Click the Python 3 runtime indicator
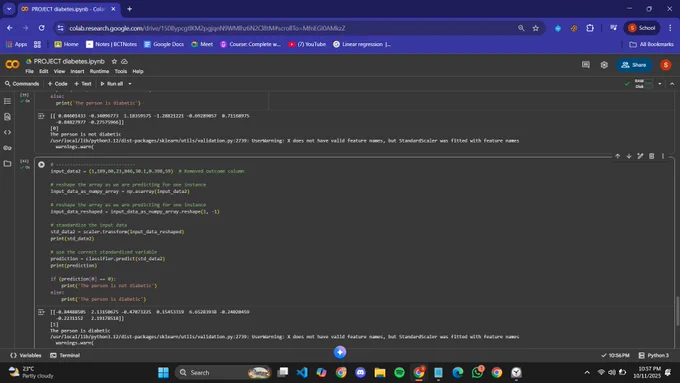680x383 pixels. (x=654, y=355)
